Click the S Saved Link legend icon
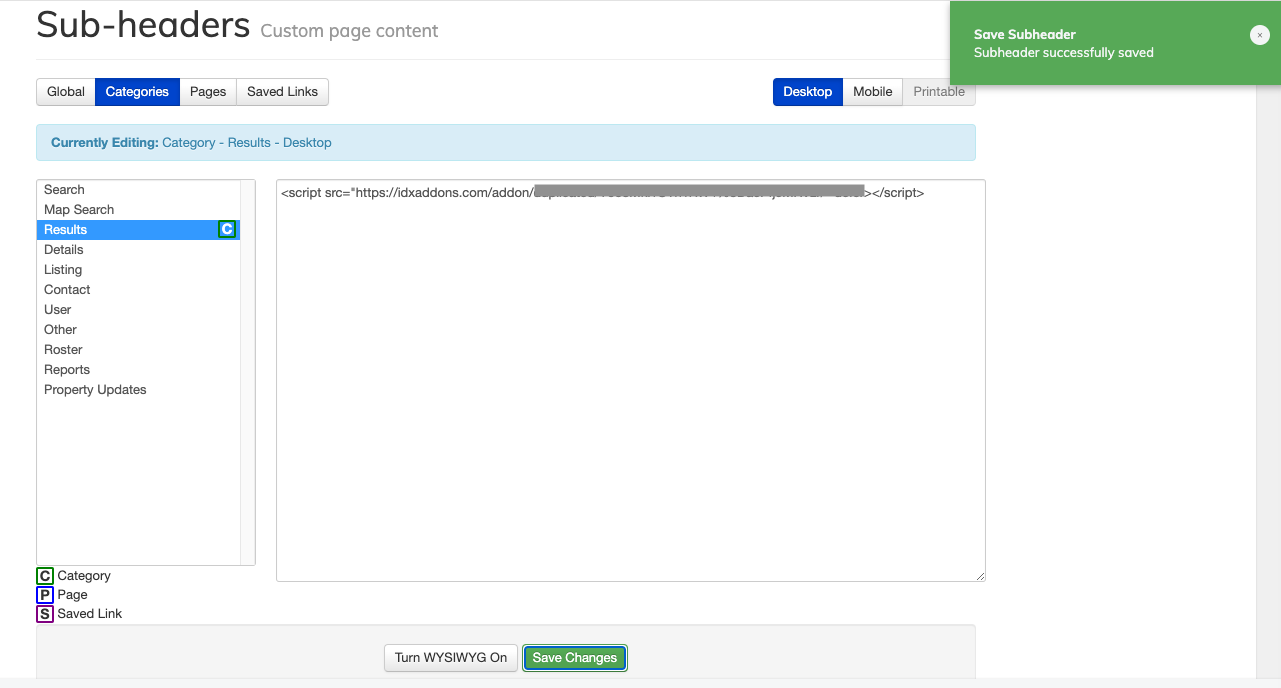Screen dimensions: 1281x688 [44, 613]
